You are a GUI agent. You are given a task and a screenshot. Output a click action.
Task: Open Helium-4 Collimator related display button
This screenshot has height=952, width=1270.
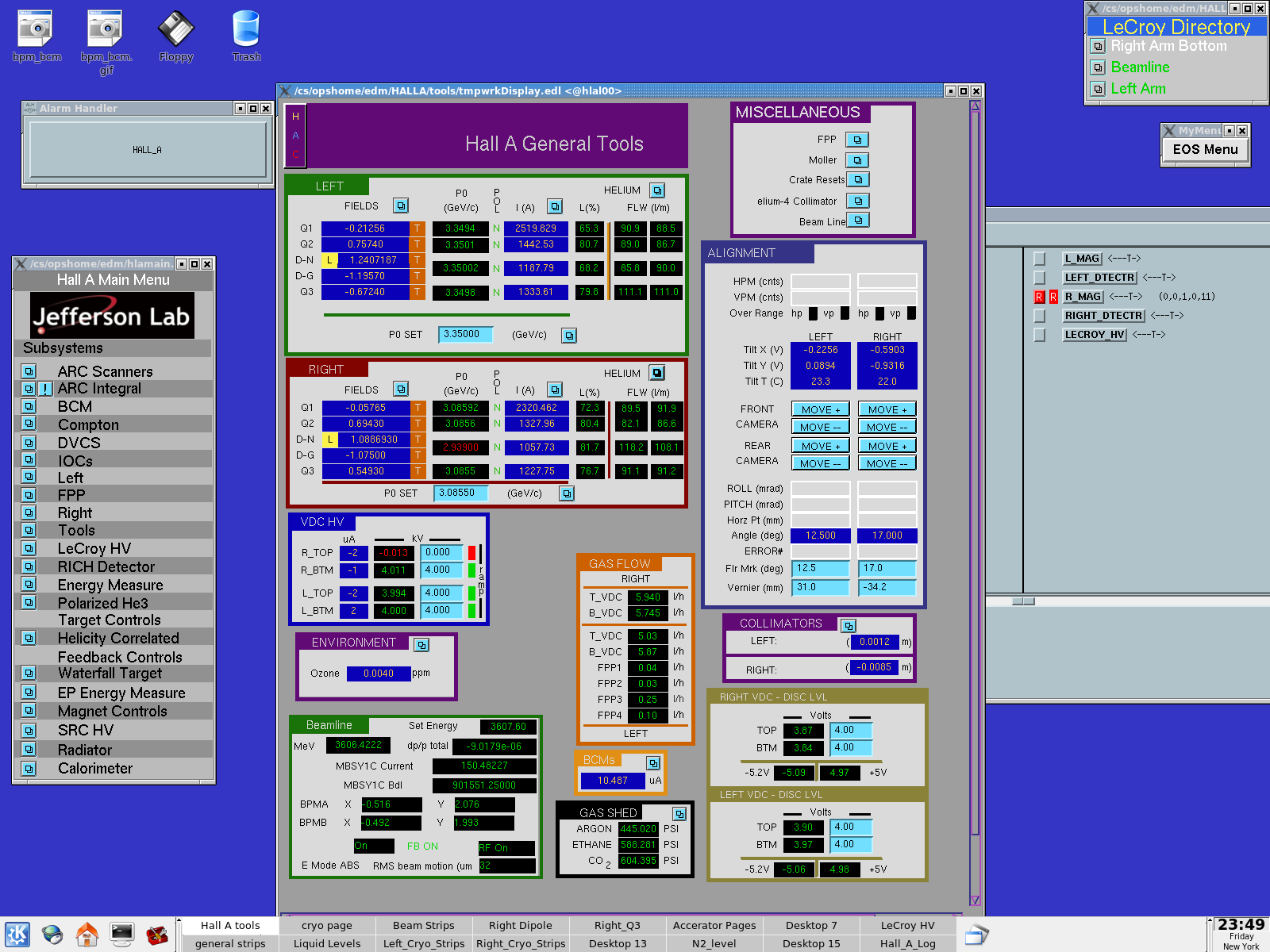click(x=858, y=201)
